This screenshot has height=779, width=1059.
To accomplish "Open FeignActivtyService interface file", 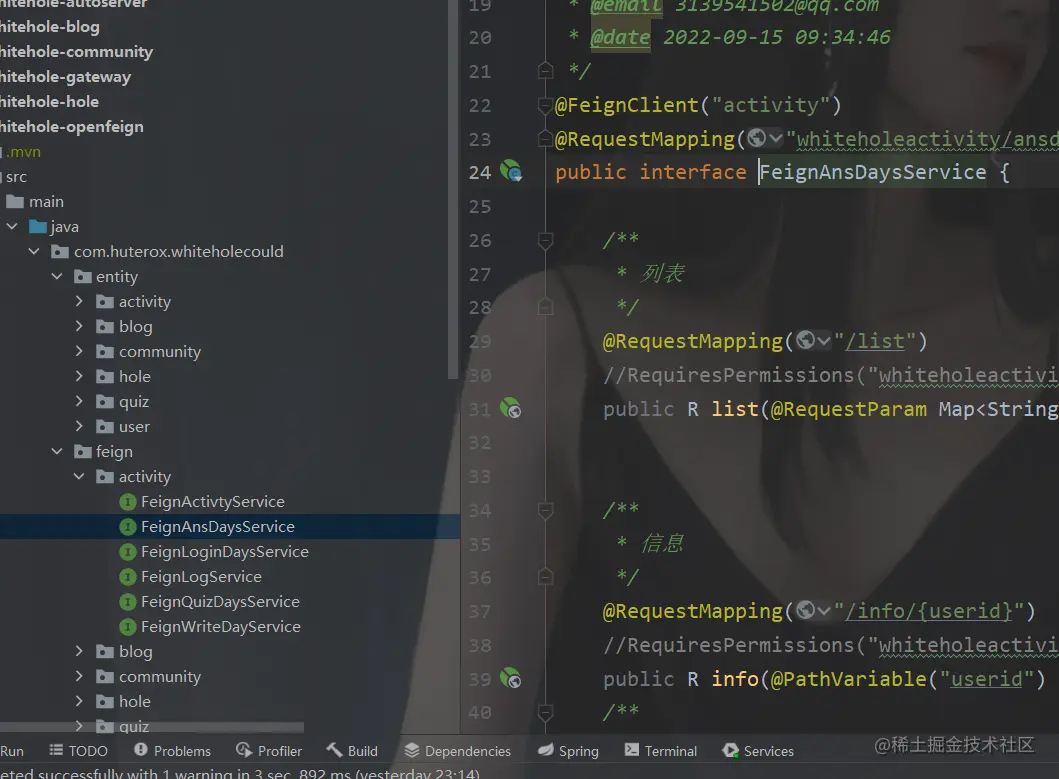I will pos(212,502).
